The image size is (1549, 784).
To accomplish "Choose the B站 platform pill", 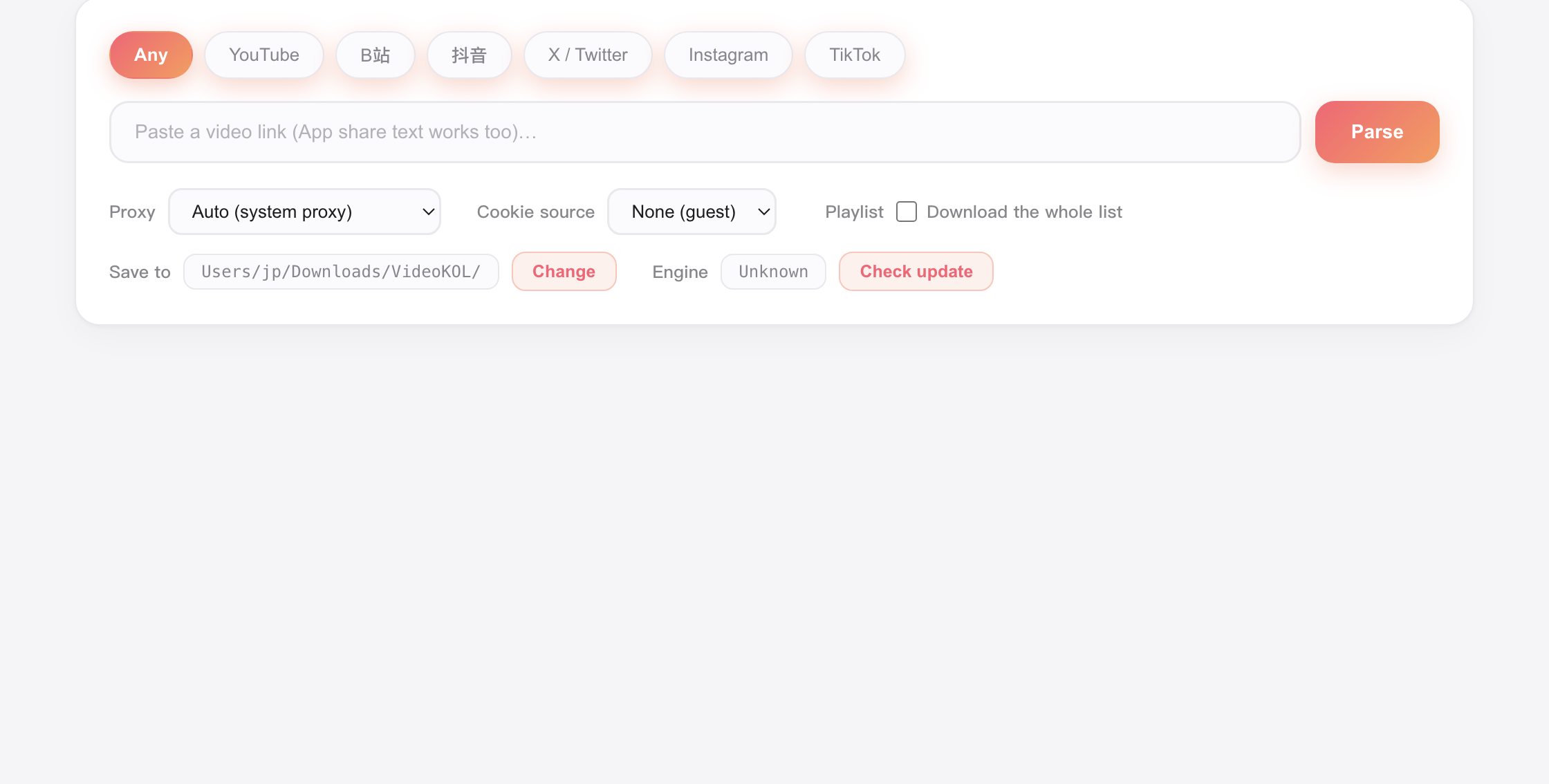I will (x=375, y=55).
